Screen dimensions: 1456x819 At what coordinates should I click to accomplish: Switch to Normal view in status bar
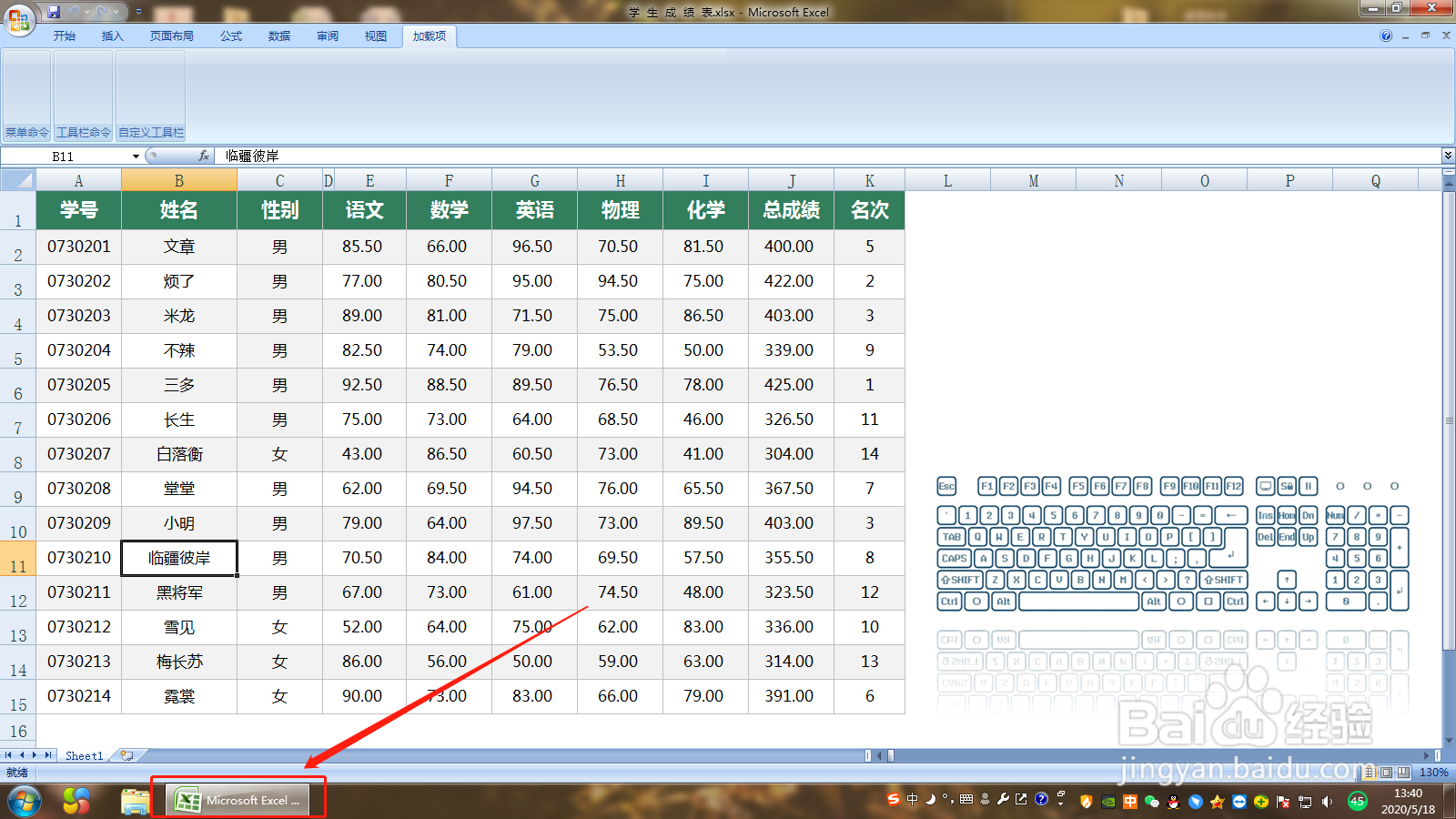tap(1370, 773)
